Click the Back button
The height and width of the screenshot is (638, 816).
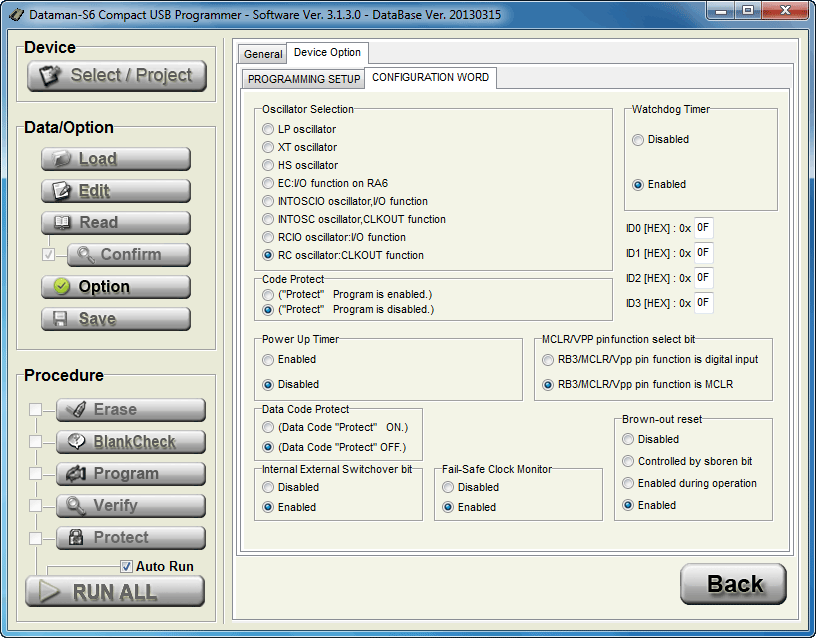pos(733,585)
